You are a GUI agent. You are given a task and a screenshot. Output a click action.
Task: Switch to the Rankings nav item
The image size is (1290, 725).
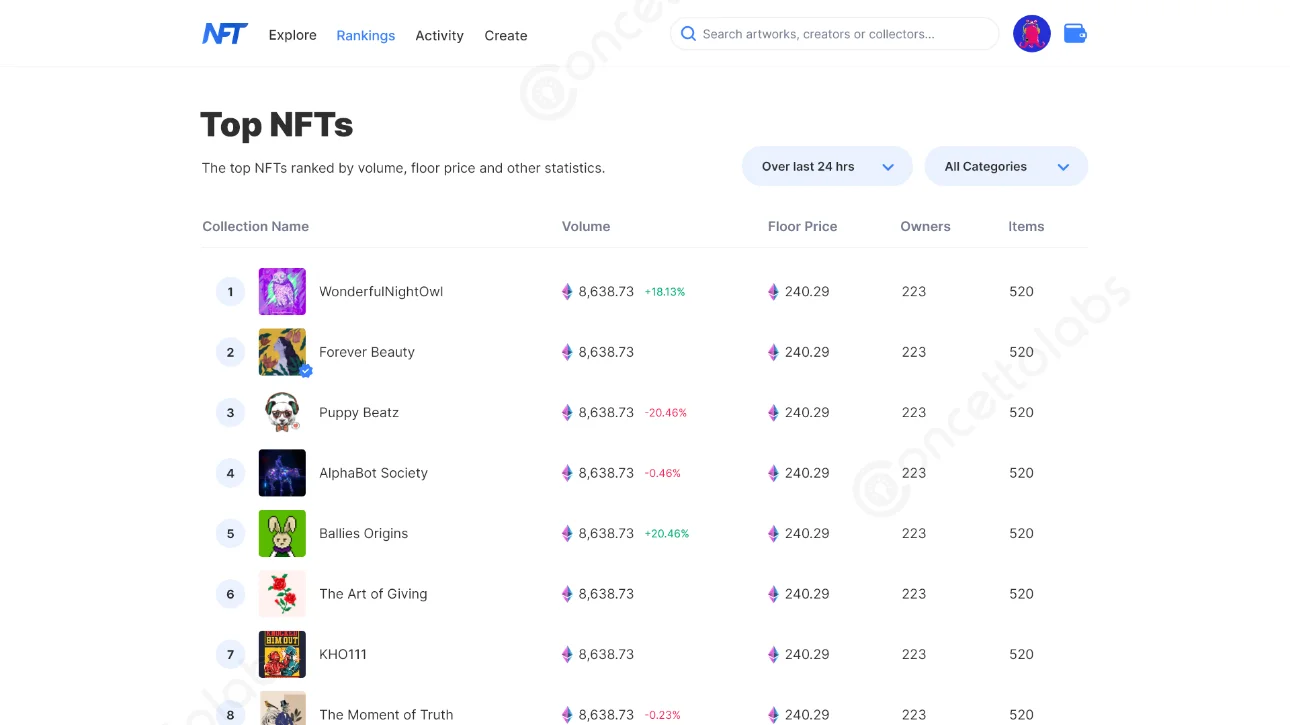click(365, 35)
